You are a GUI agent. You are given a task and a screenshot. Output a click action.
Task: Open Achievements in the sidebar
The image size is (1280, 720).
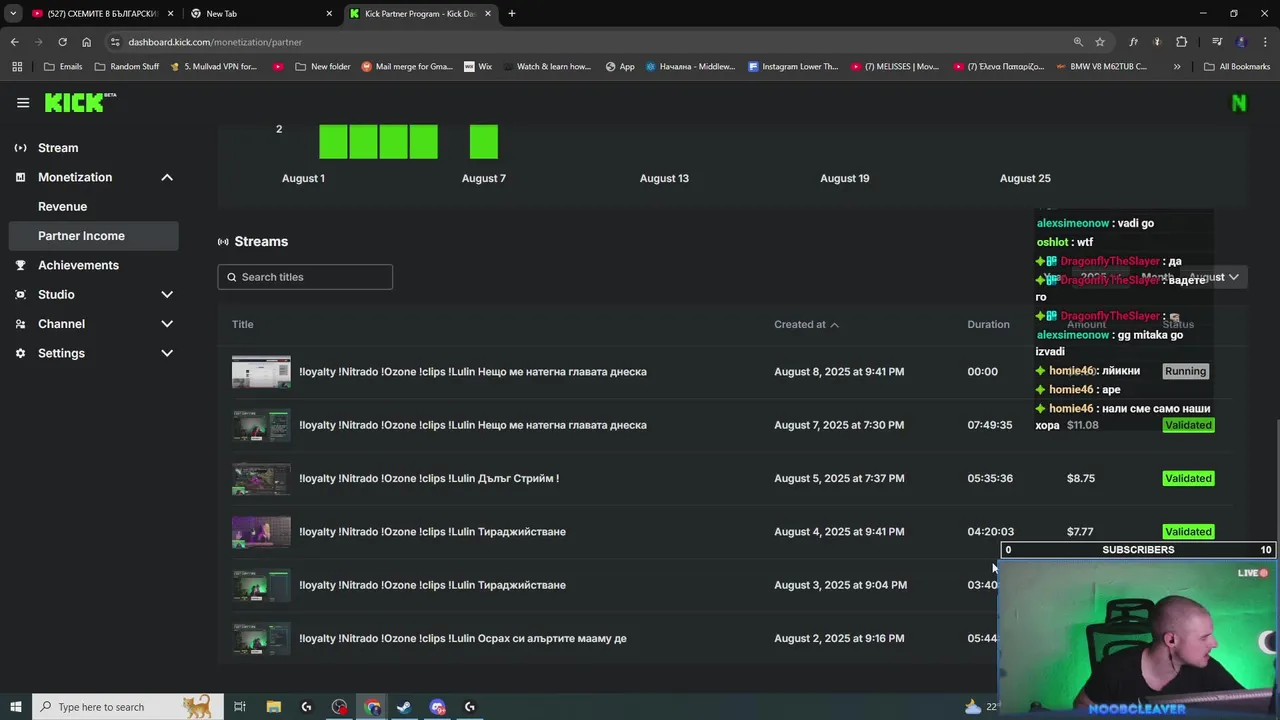click(x=94, y=265)
